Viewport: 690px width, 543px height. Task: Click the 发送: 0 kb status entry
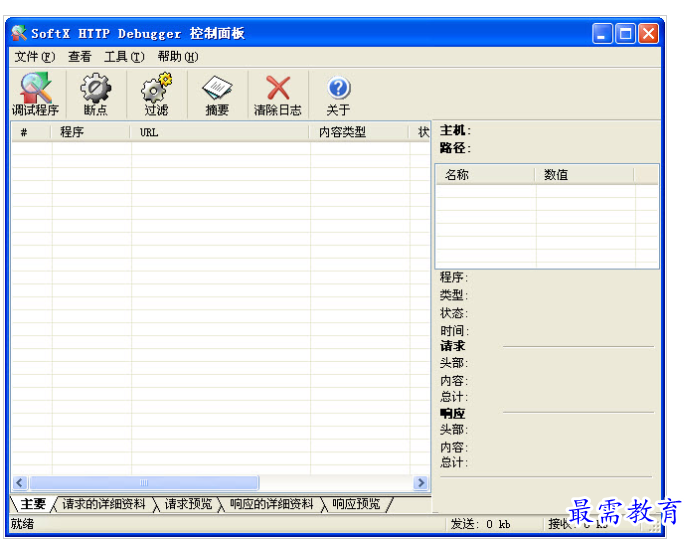(480, 524)
